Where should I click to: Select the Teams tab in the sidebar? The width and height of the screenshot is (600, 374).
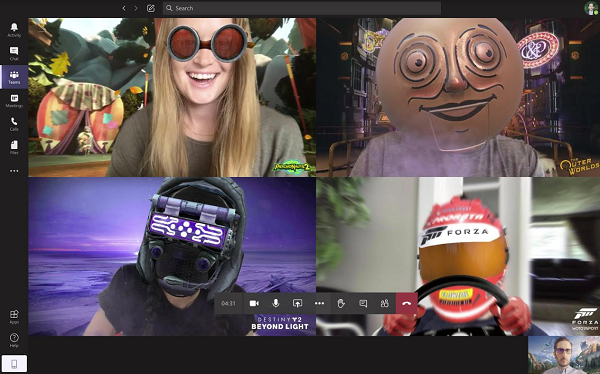(14, 77)
